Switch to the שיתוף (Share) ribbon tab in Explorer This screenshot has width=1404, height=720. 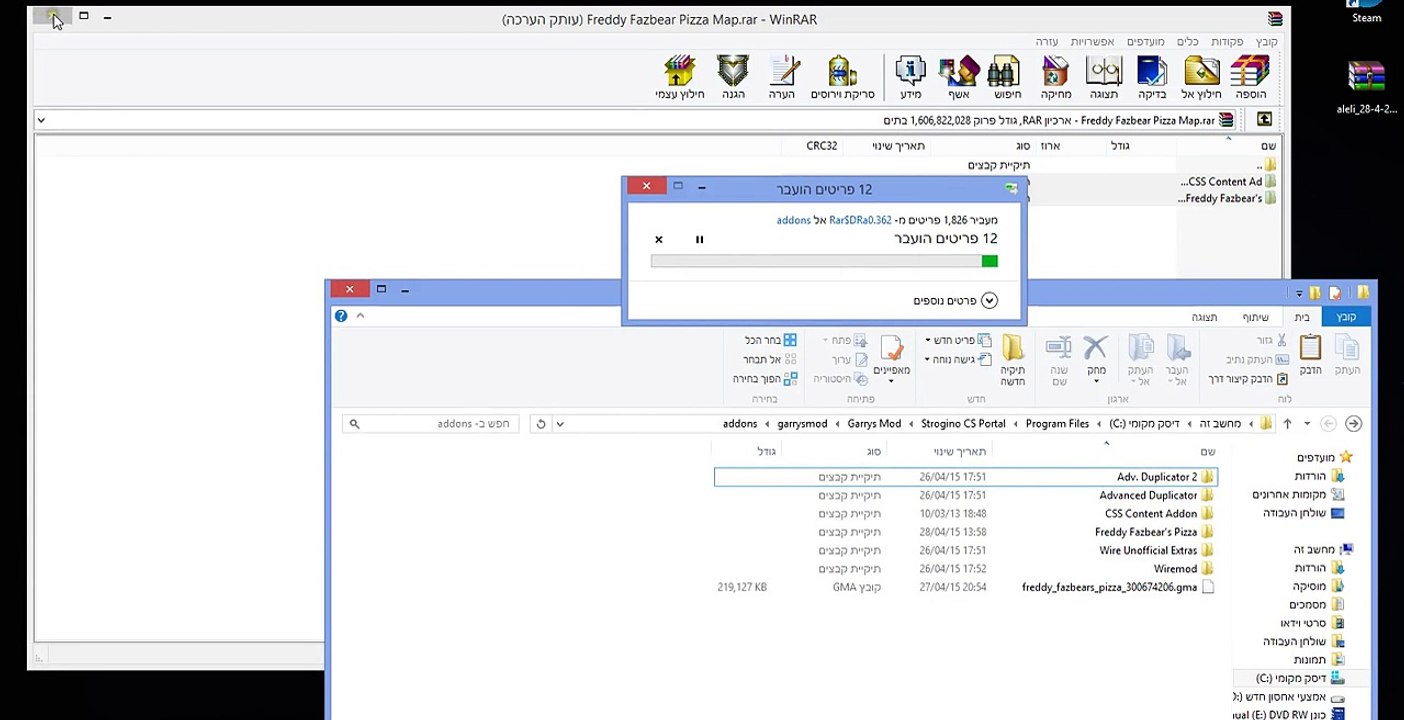[1256, 317]
